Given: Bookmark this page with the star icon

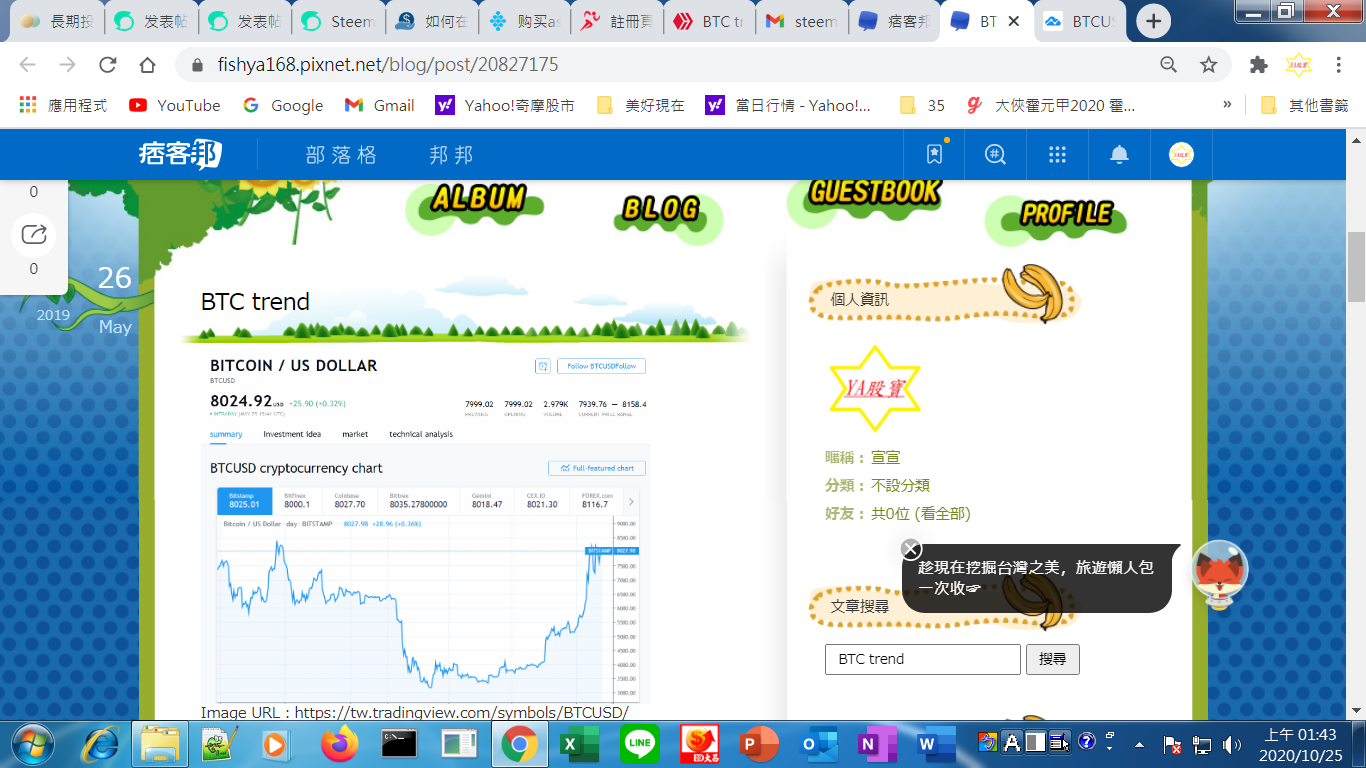Looking at the screenshot, I should (x=1209, y=65).
